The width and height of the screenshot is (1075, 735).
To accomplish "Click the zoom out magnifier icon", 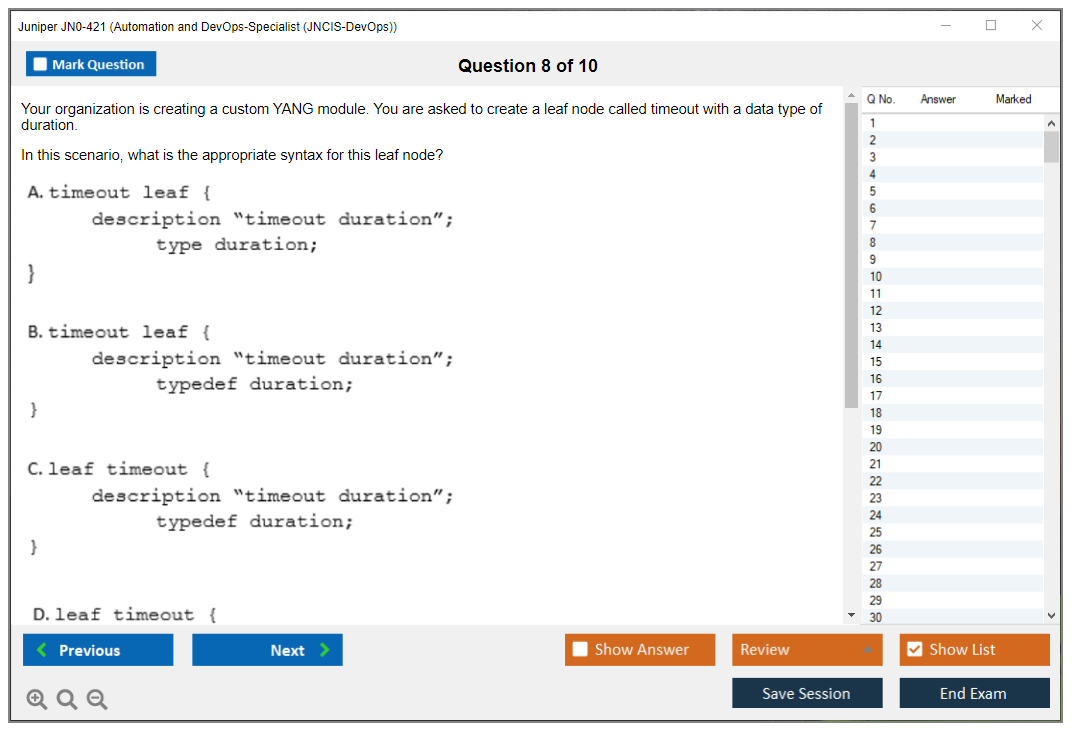I will [97, 700].
